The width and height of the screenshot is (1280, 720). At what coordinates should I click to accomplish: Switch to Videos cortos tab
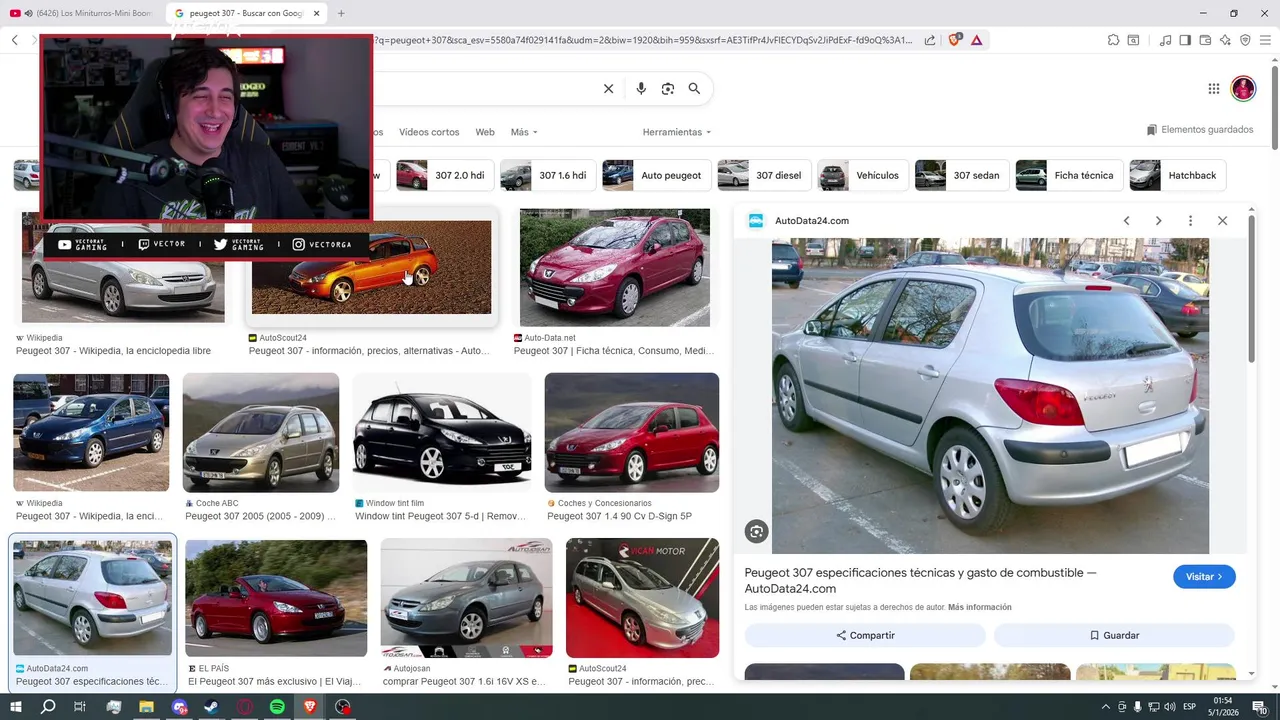click(429, 132)
